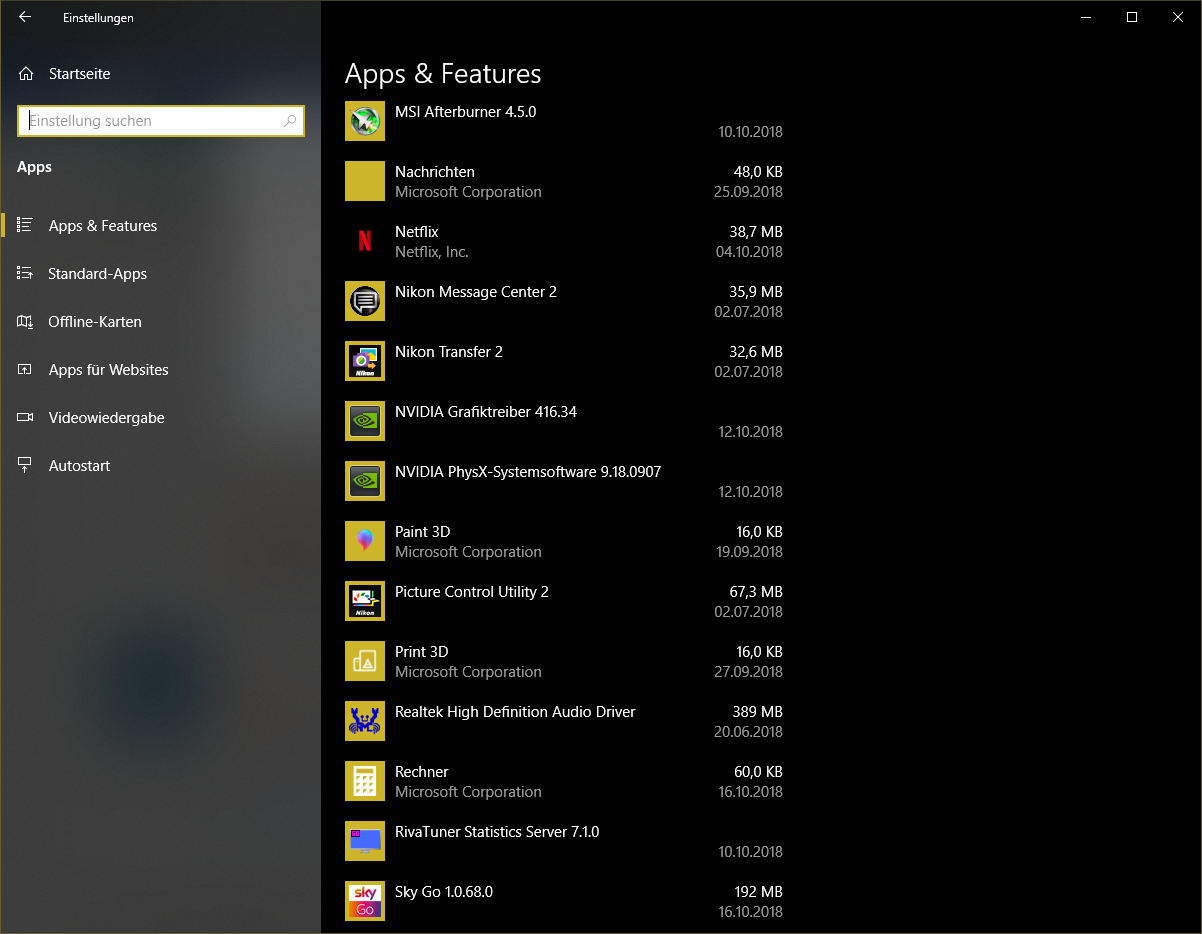The height and width of the screenshot is (934, 1202).
Task: Click the Startseite home icon
Action: tap(26, 74)
